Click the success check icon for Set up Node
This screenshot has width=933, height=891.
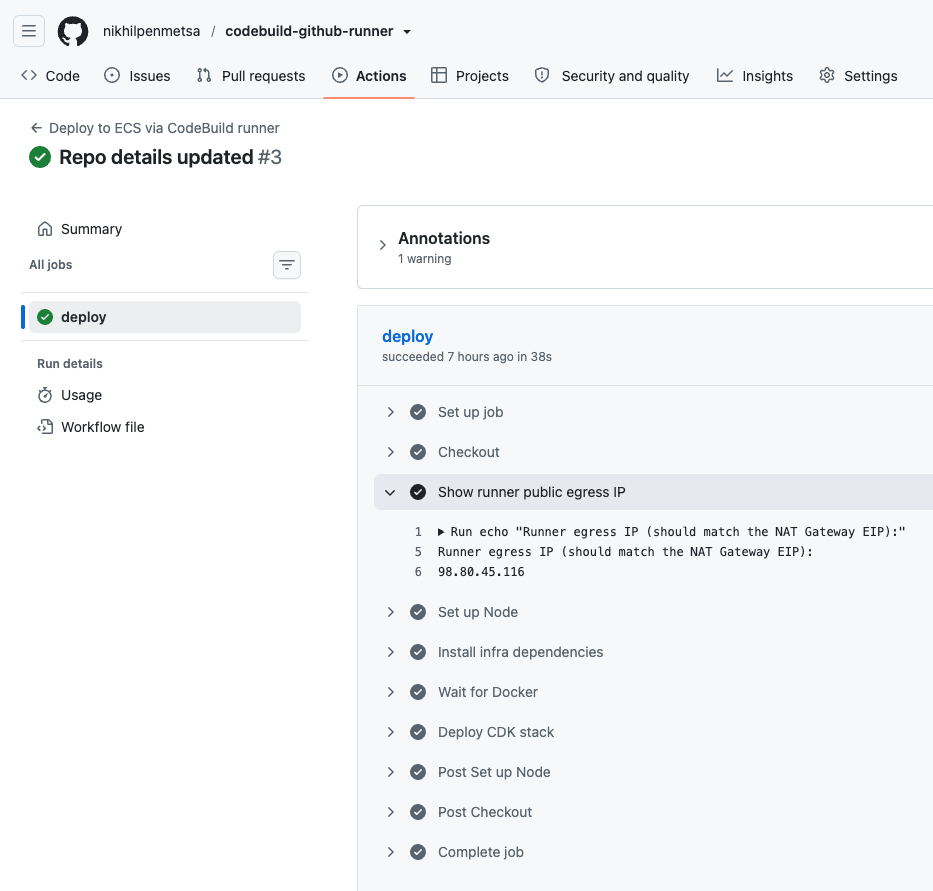418,612
